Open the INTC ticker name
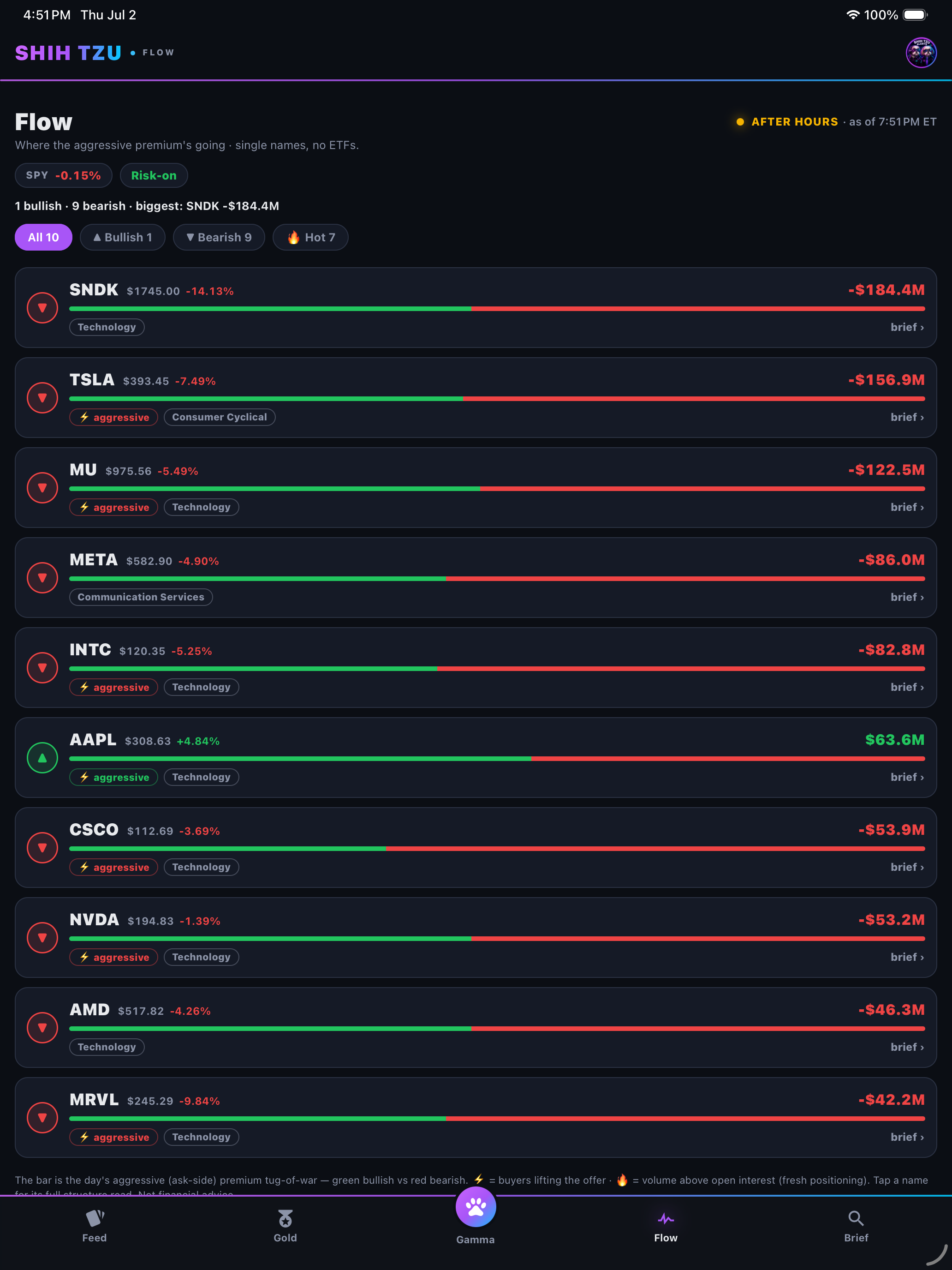952x1270 pixels. coord(90,650)
